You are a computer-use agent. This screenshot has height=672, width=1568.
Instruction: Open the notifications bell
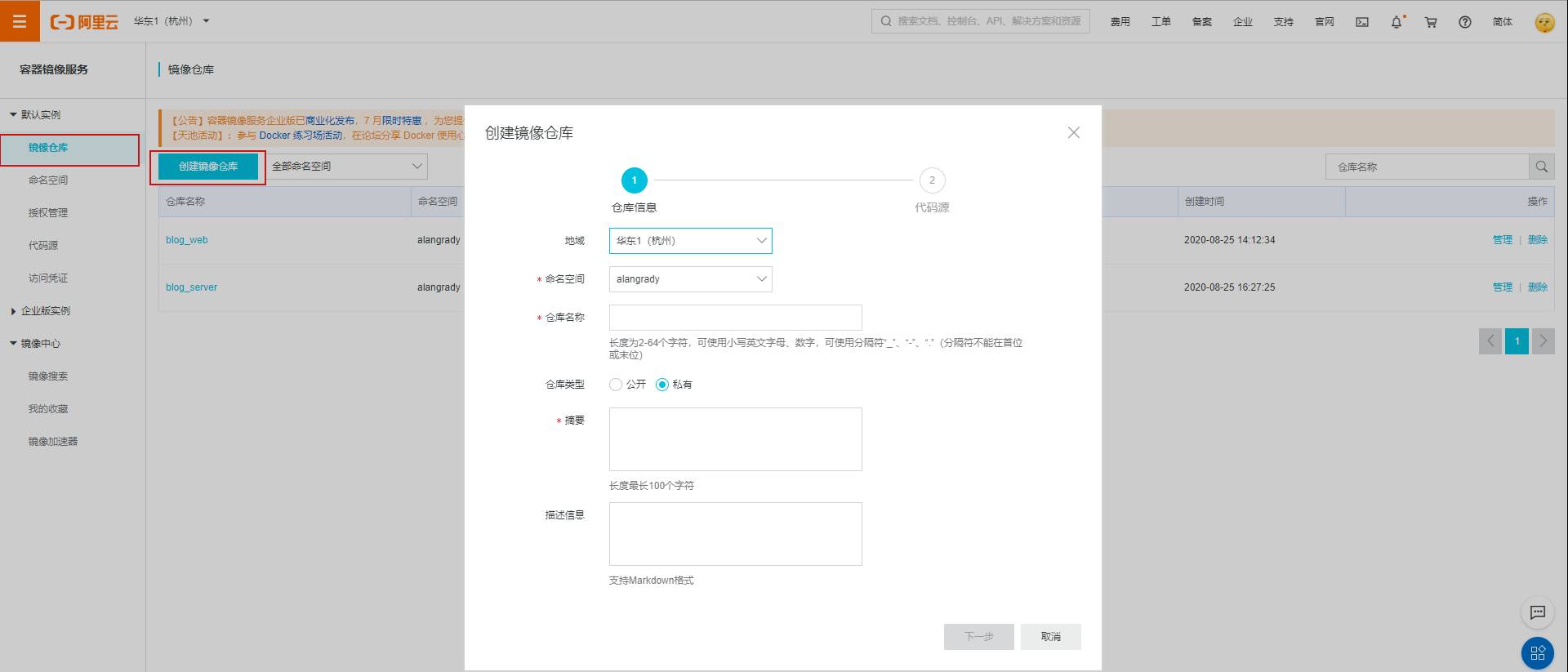pos(1396,22)
